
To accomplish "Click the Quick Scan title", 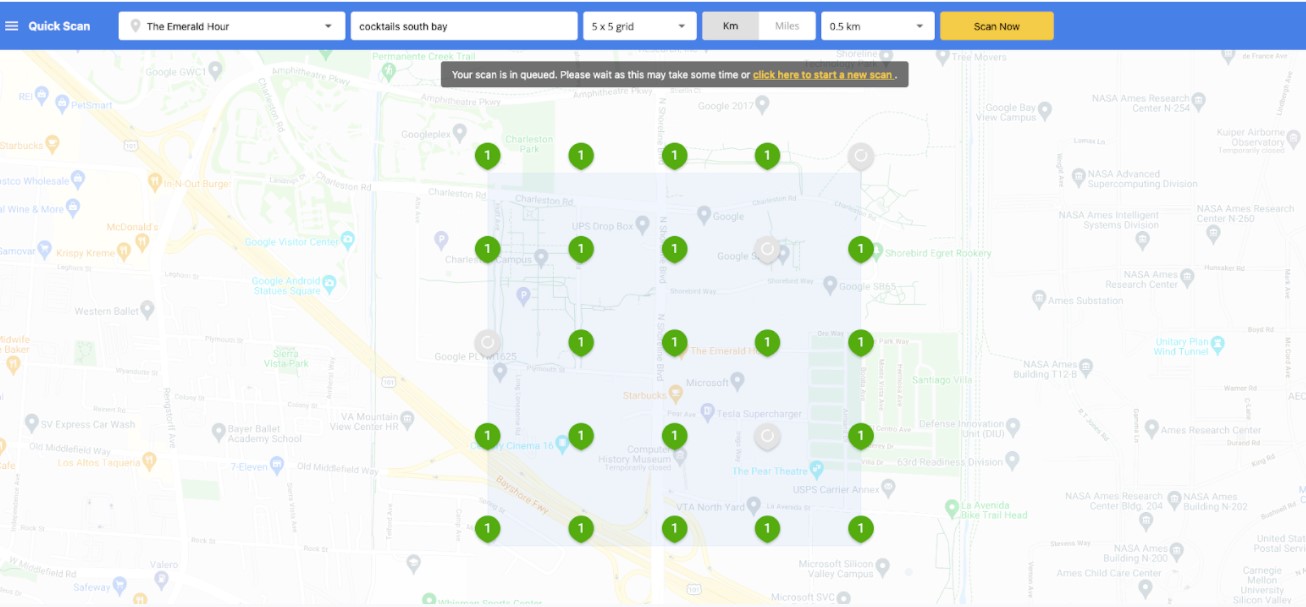I will tap(59, 26).
